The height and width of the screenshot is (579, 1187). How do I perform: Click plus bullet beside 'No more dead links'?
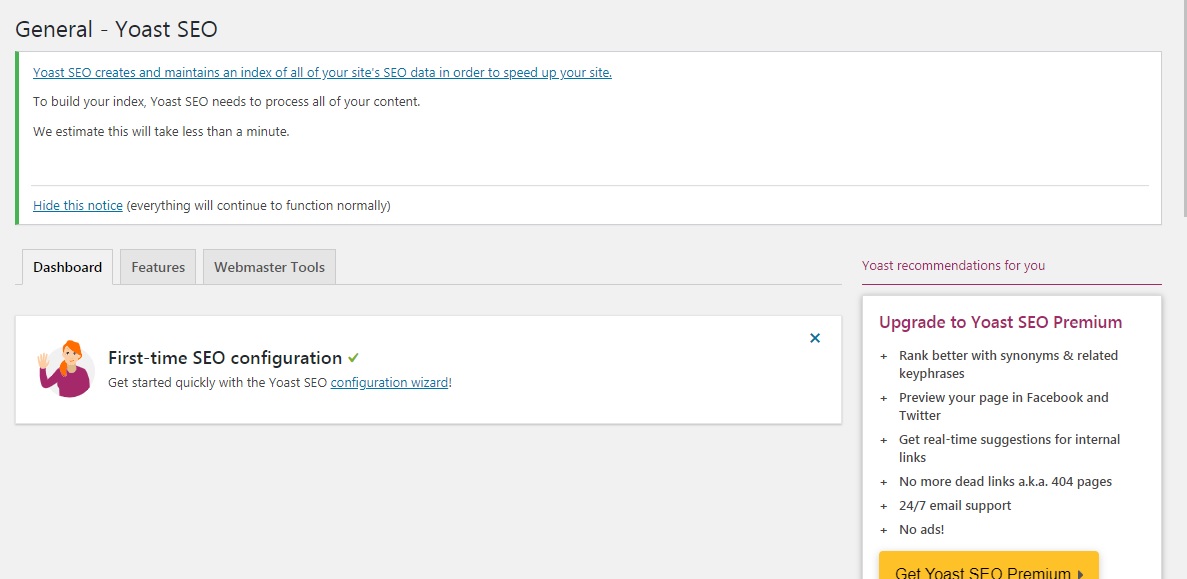[883, 482]
